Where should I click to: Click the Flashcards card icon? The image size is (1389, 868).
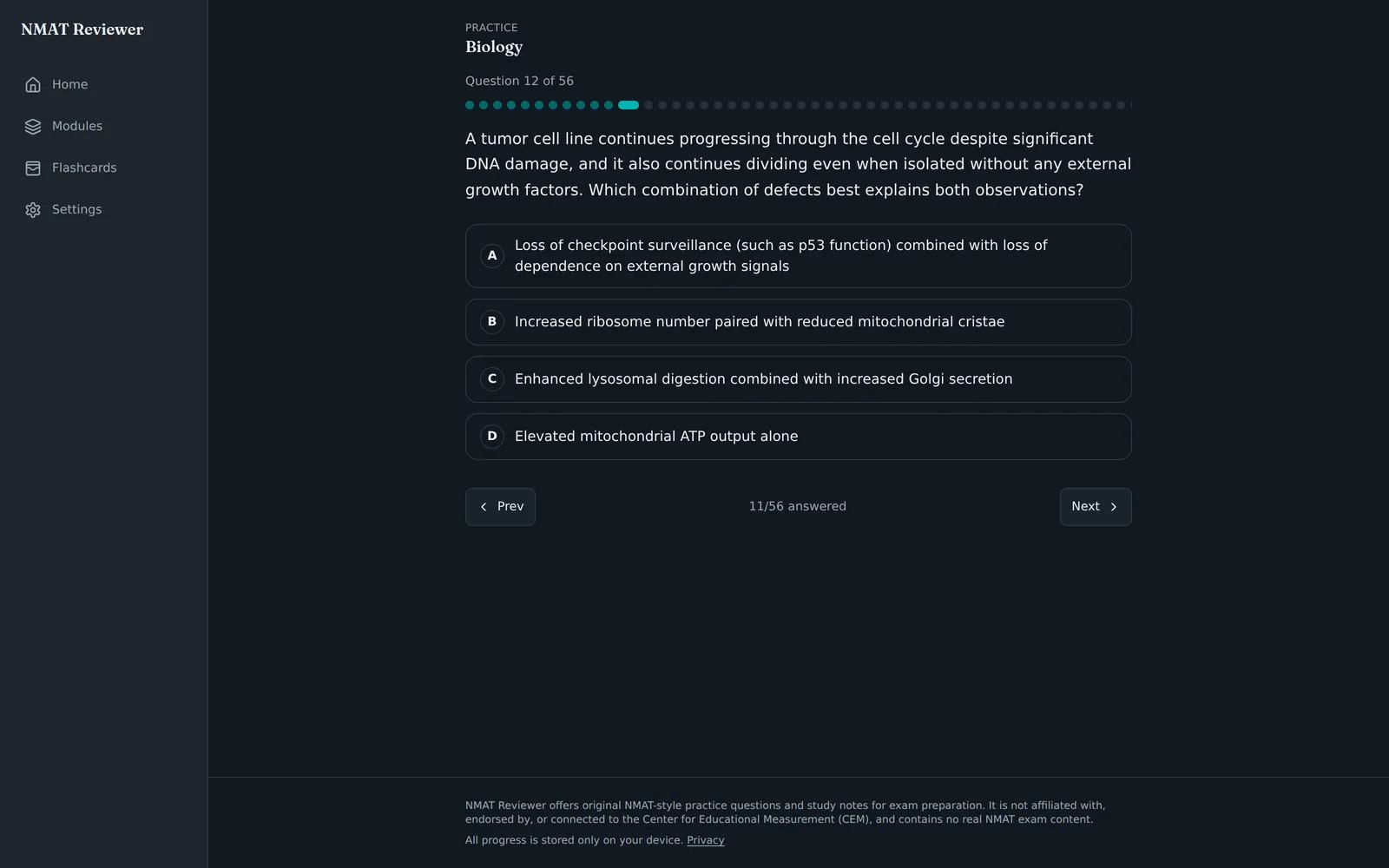(33, 168)
